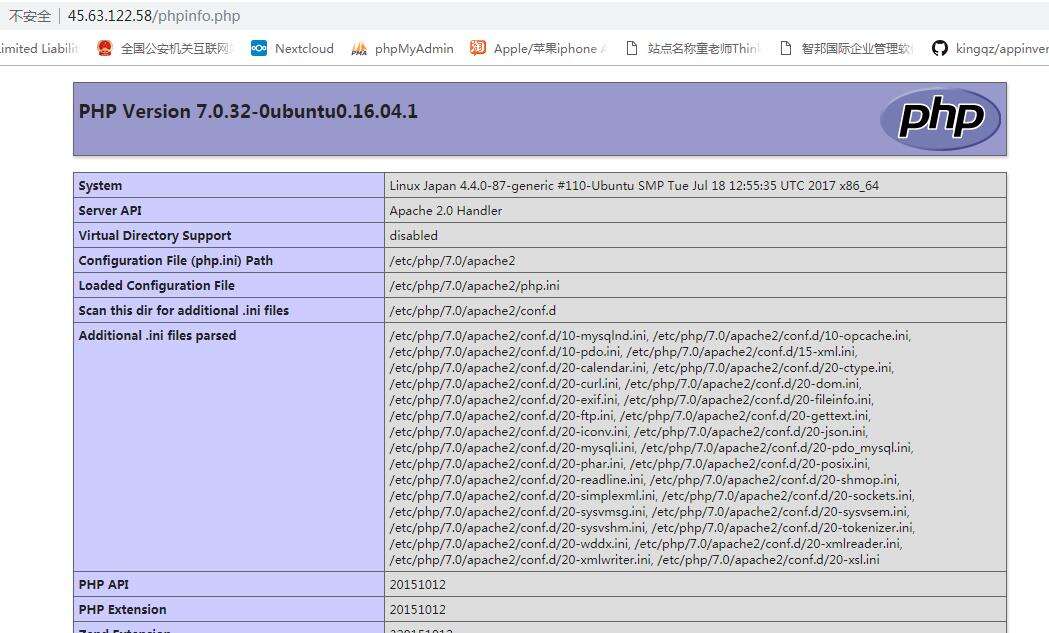Image resolution: width=1049 pixels, height=633 pixels.
Task: Click the PHP Version 7.0.32 heading
Action: click(248, 111)
